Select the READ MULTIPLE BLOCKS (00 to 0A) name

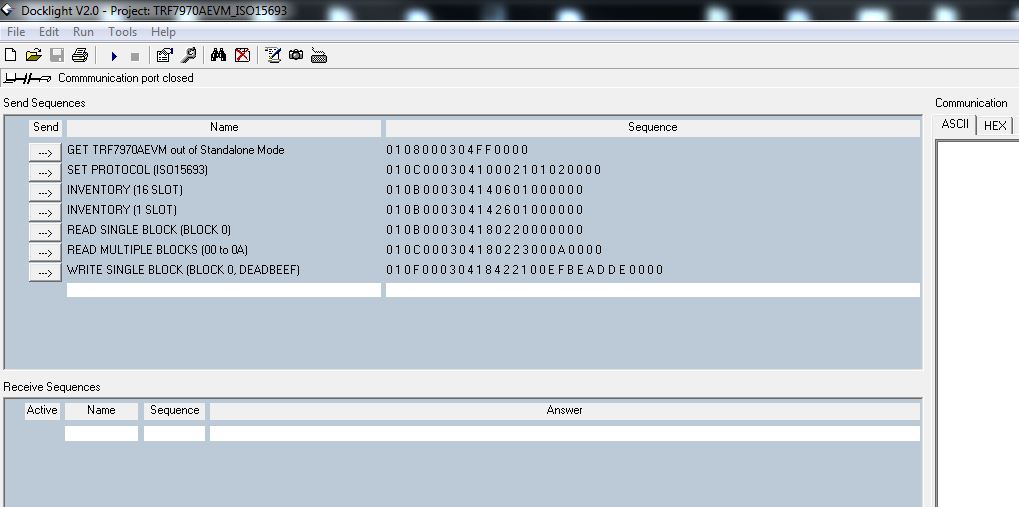tap(157, 250)
